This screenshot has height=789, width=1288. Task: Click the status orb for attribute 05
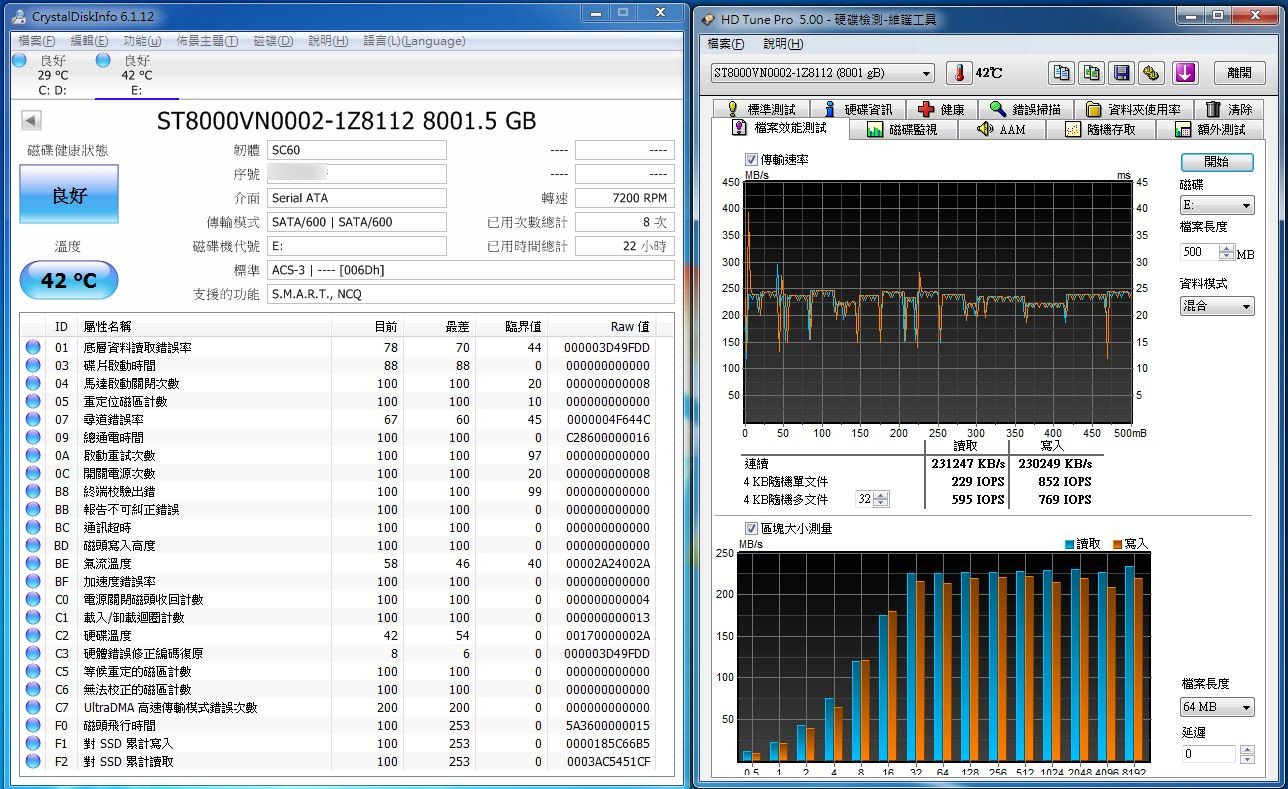[33, 401]
